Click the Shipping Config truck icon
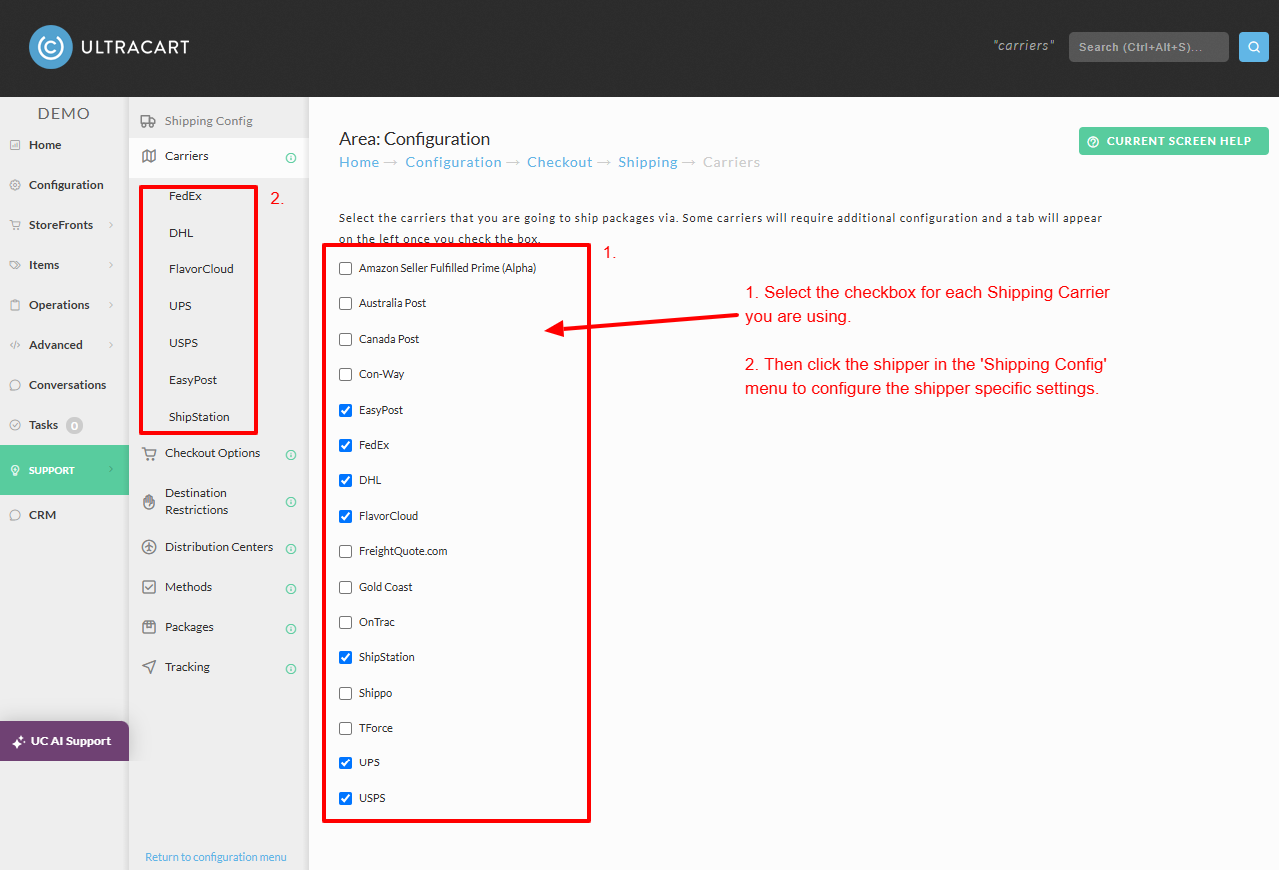Image resolution: width=1279 pixels, height=870 pixels. pos(148,121)
